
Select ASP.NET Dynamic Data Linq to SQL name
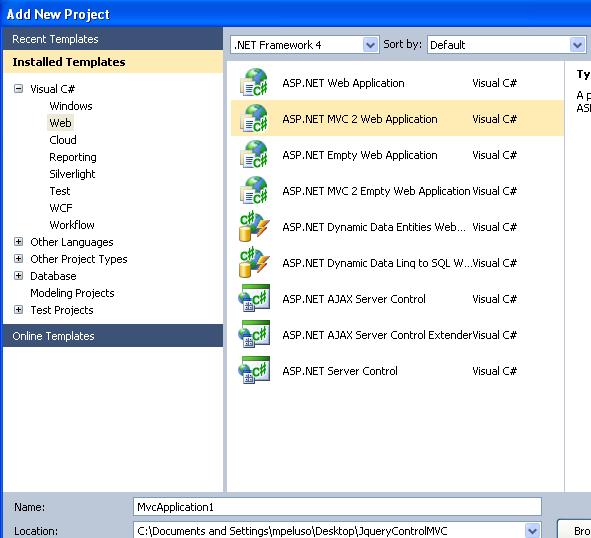point(377,263)
